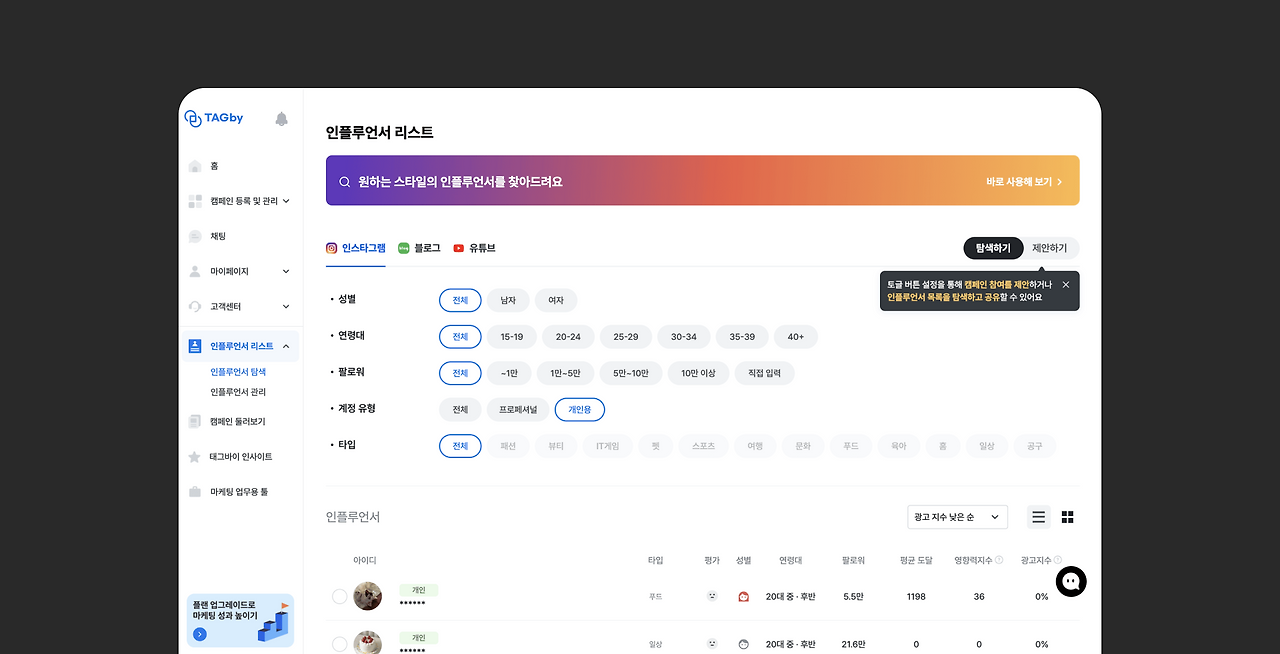
Task: Select 전체 in the 타입 row
Action: click(x=460, y=446)
